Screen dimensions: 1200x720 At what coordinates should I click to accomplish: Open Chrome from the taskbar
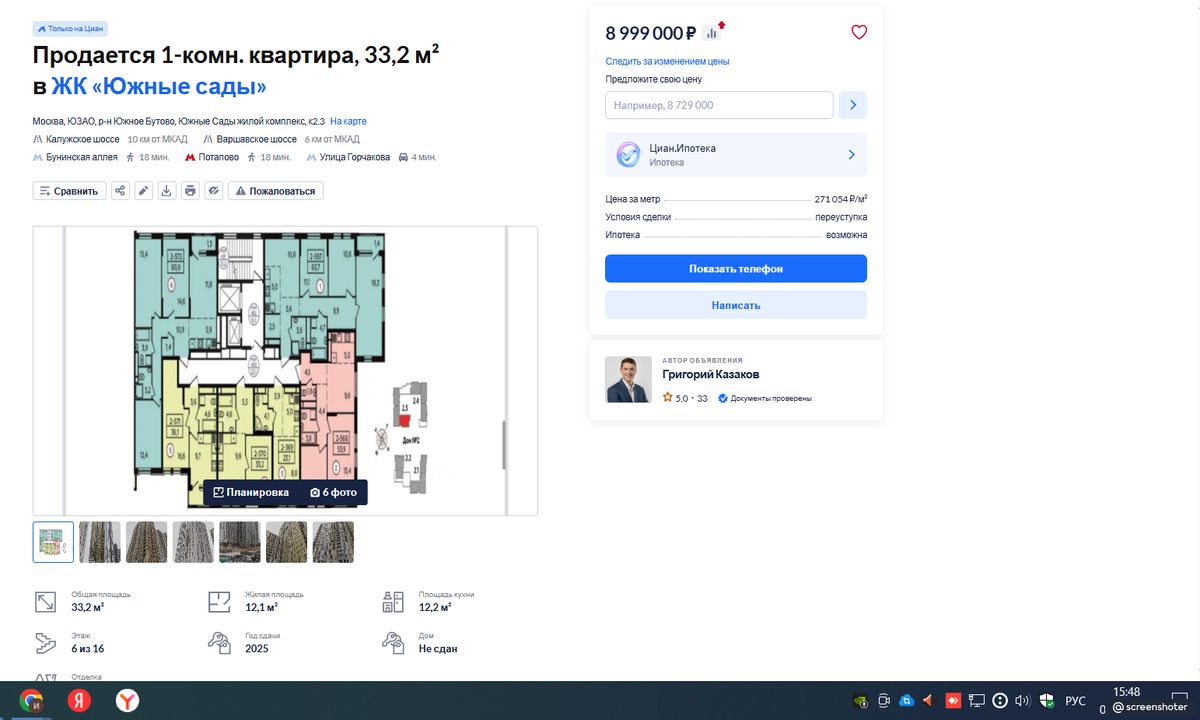32,701
